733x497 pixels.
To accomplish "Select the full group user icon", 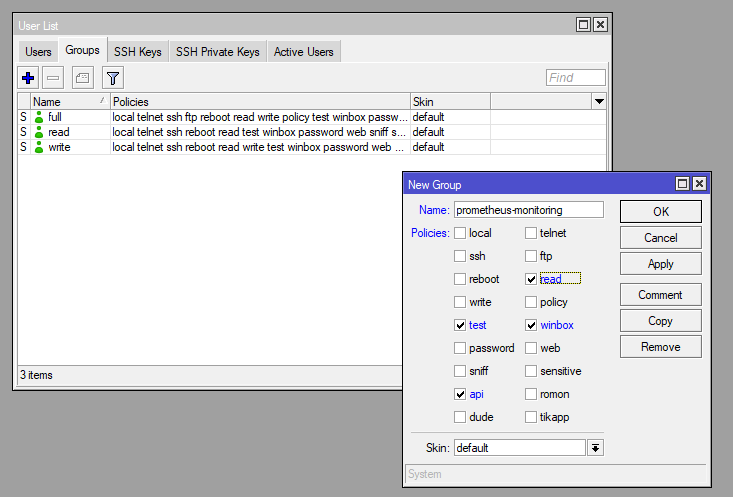I will tap(39, 117).
